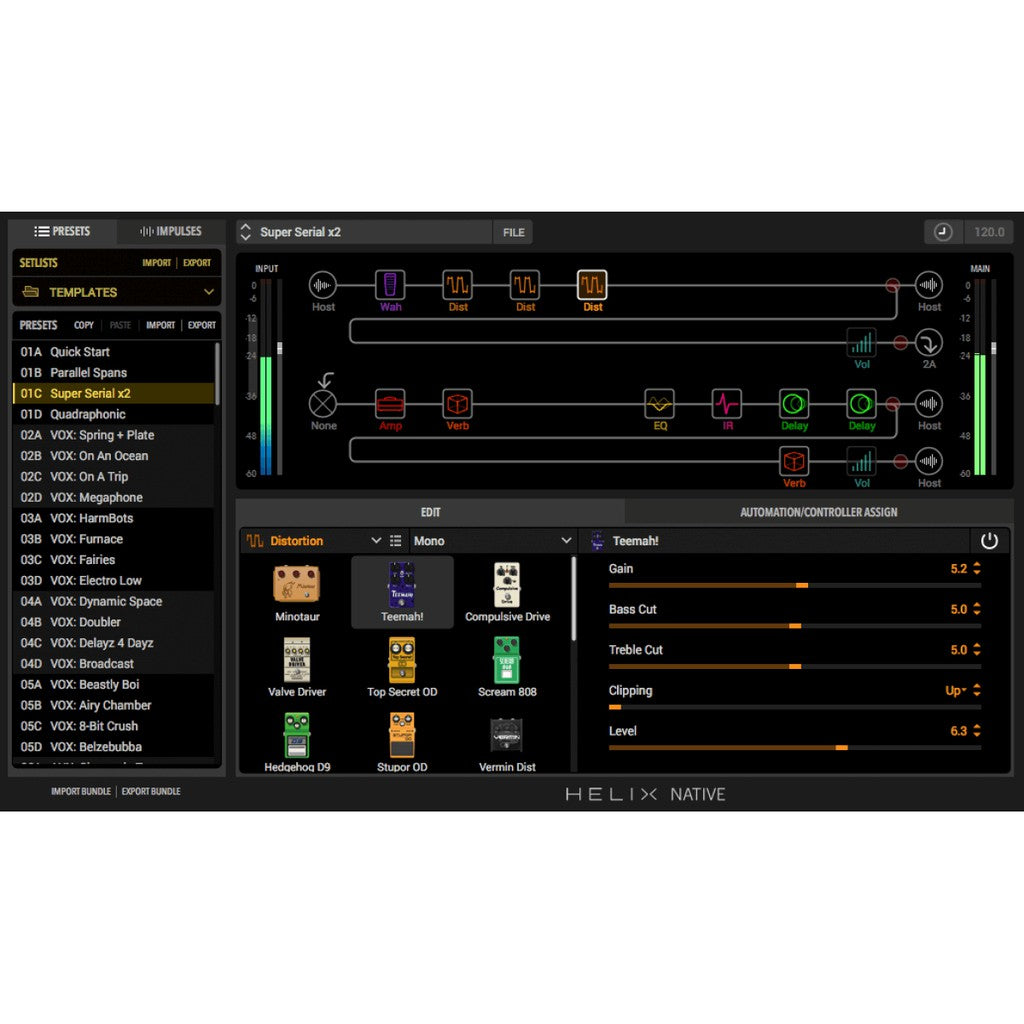Open the Verb block settings
This screenshot has width=1024, height=1024.
click(457, 404)
